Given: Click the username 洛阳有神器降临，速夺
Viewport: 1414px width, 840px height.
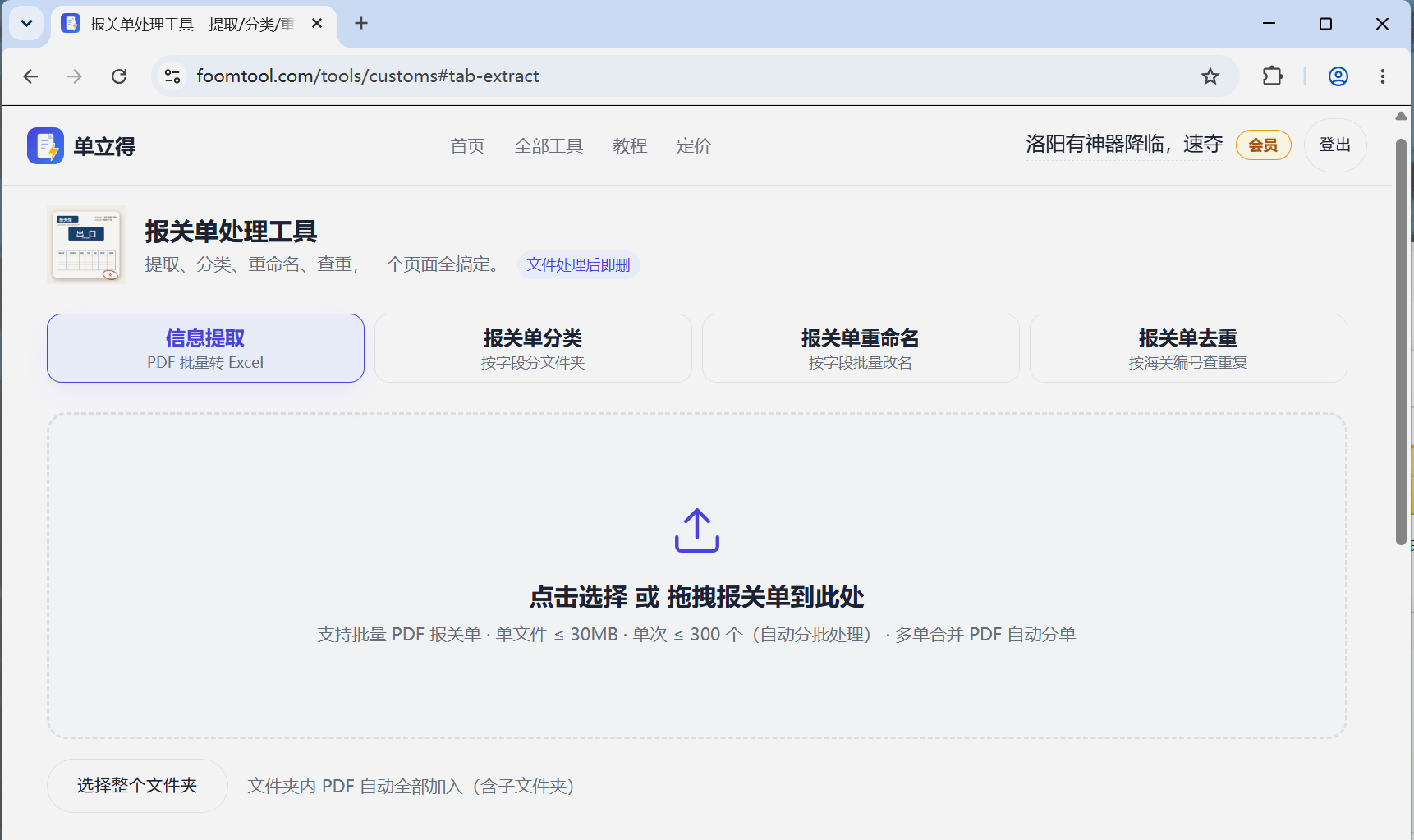Looking at the screenshot, I should click(1124, 145).
